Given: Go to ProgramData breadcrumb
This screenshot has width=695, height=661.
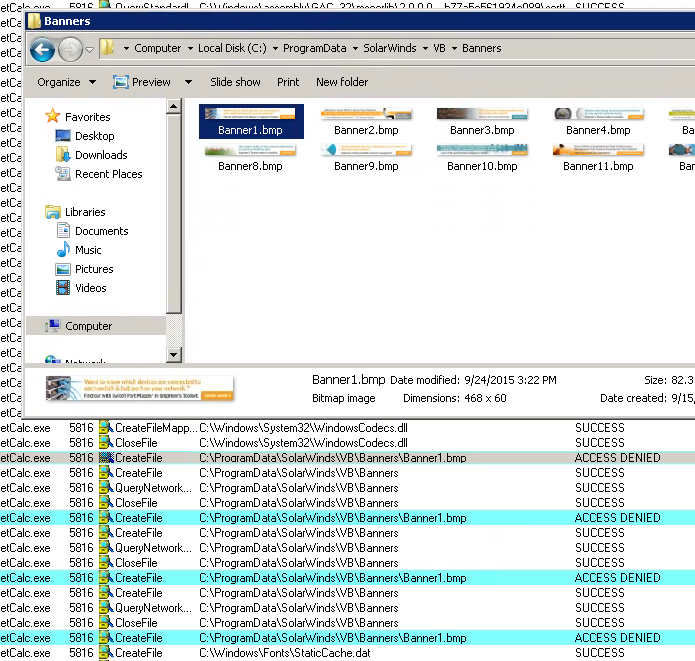Looking at the screenshot, I should click(x=315, y=48).
